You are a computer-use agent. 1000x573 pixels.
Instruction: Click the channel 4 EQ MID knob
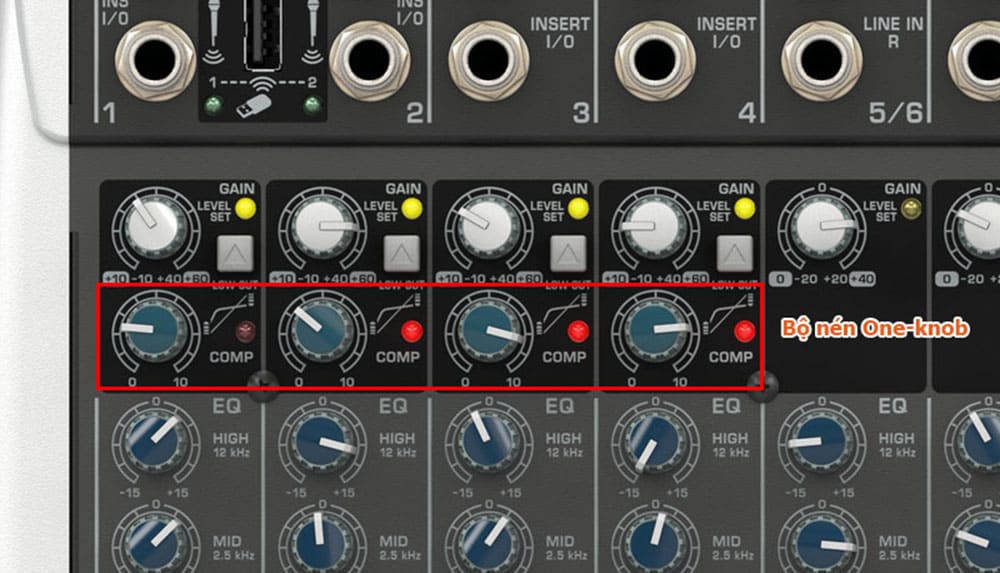[x=654, y=542]
